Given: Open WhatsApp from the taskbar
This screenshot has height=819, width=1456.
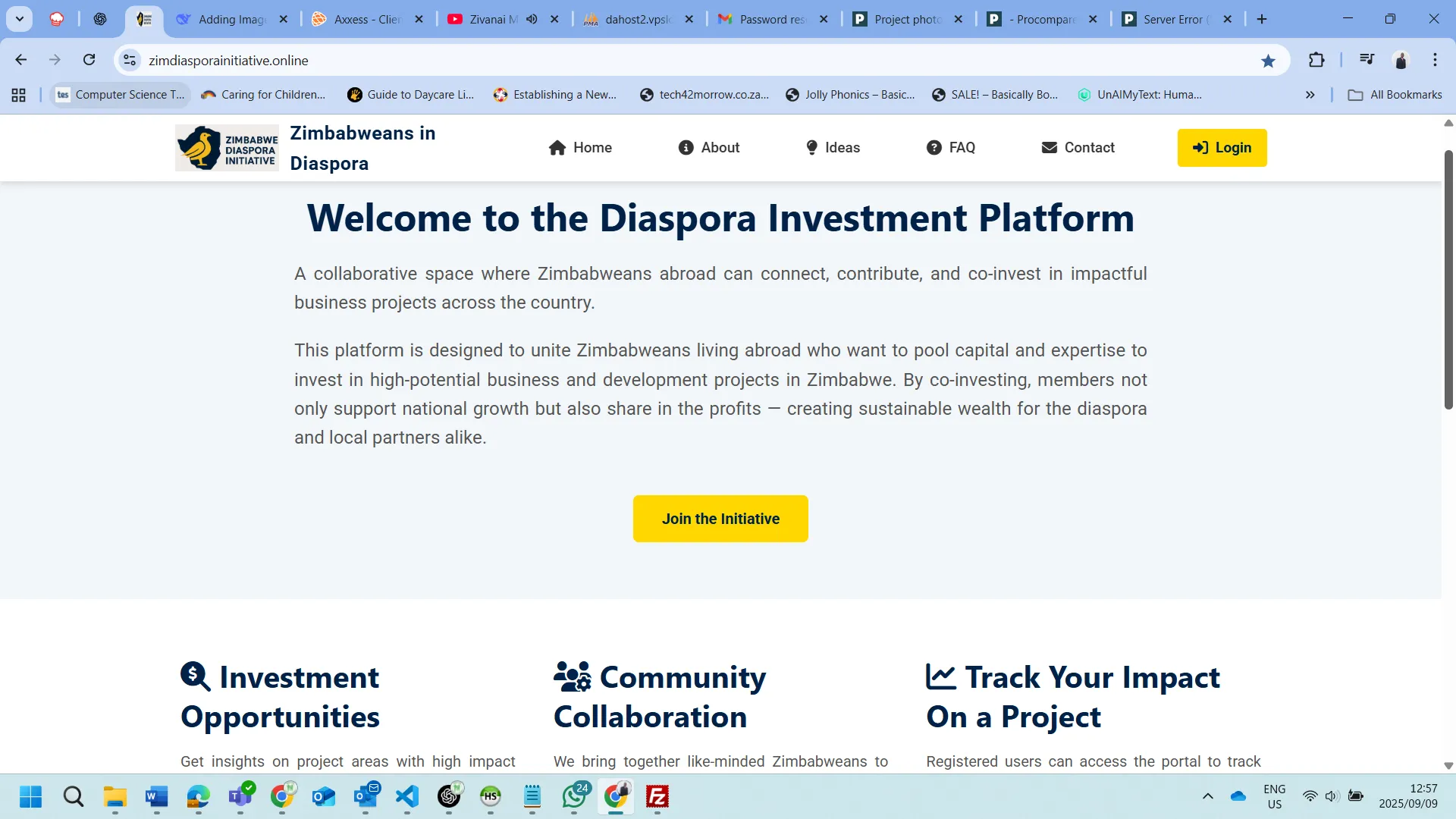Looking at the screenshot, I should coord(574,796).
